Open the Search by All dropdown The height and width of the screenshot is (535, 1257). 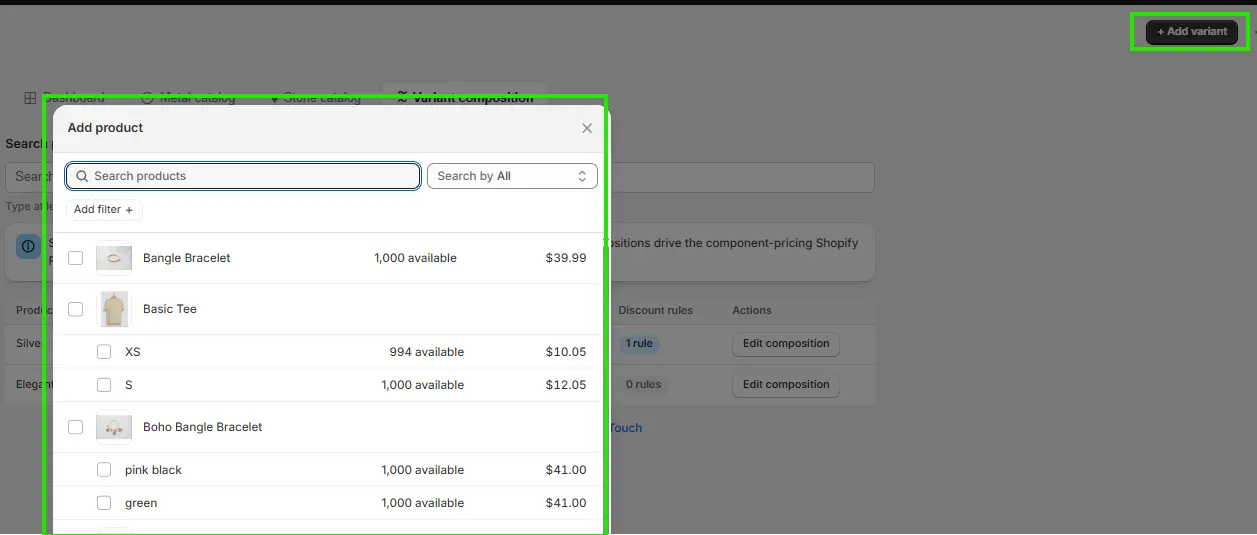click(512, 176)
